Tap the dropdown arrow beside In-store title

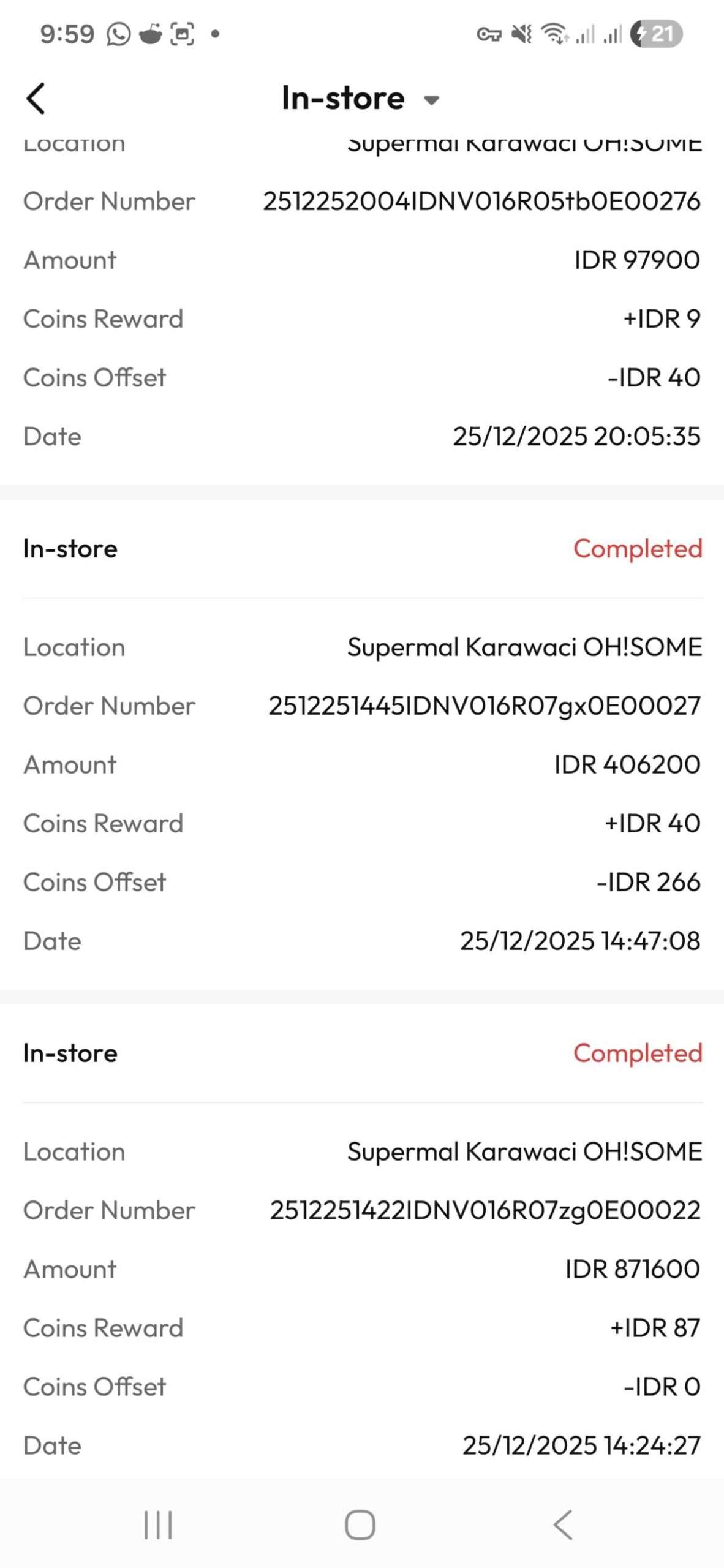coord(432,100)
